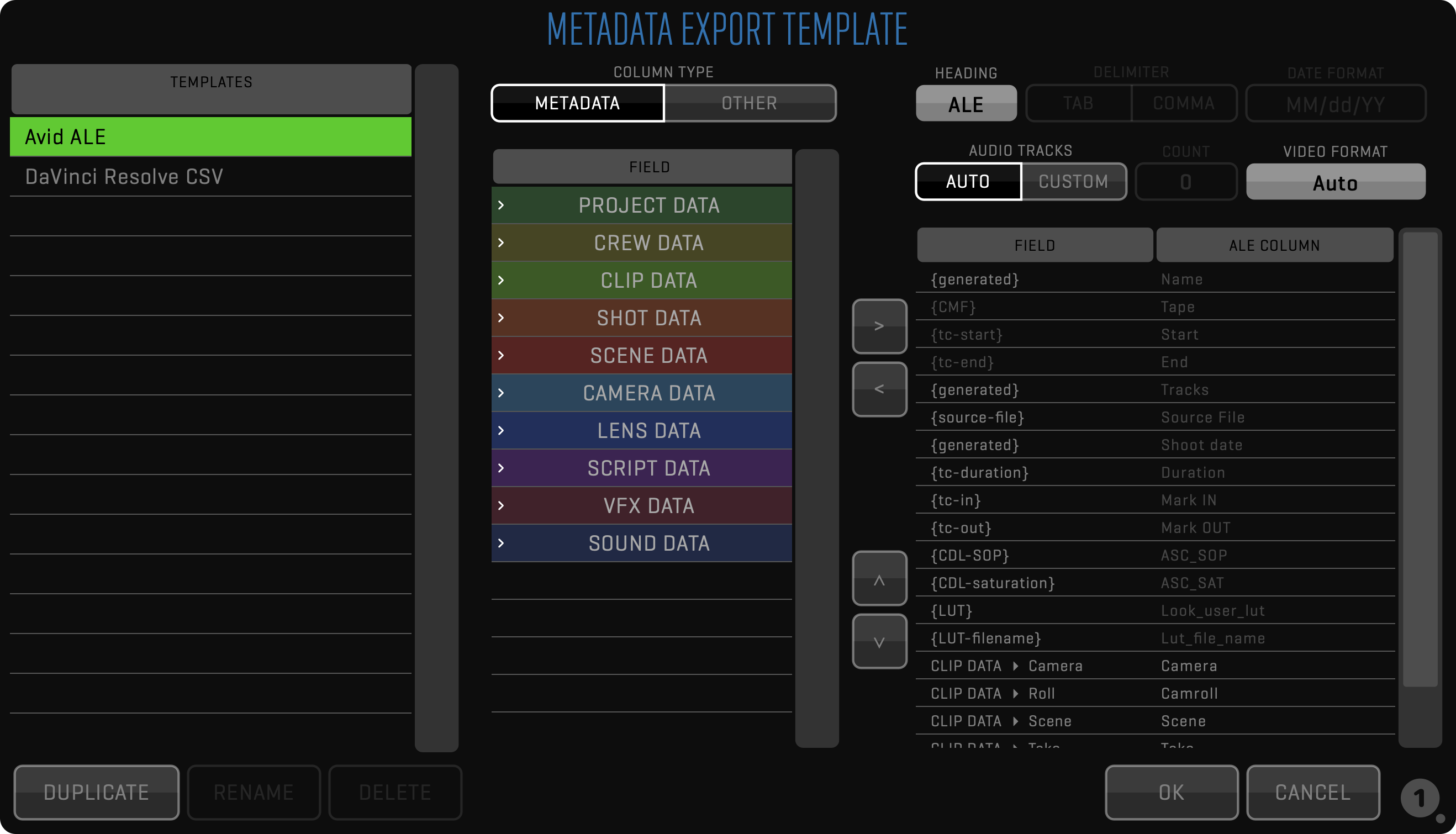Click the move-down caret button

coord(879,641)
